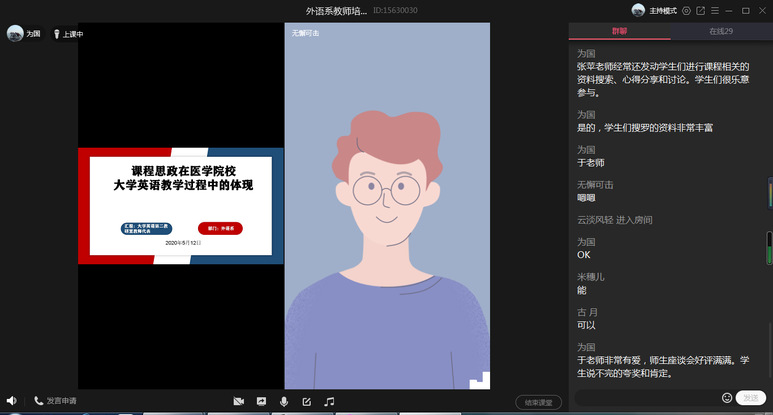This screenshot has height=415, width=773.
Task: Click the music note icon
Action: pos(329,401)
